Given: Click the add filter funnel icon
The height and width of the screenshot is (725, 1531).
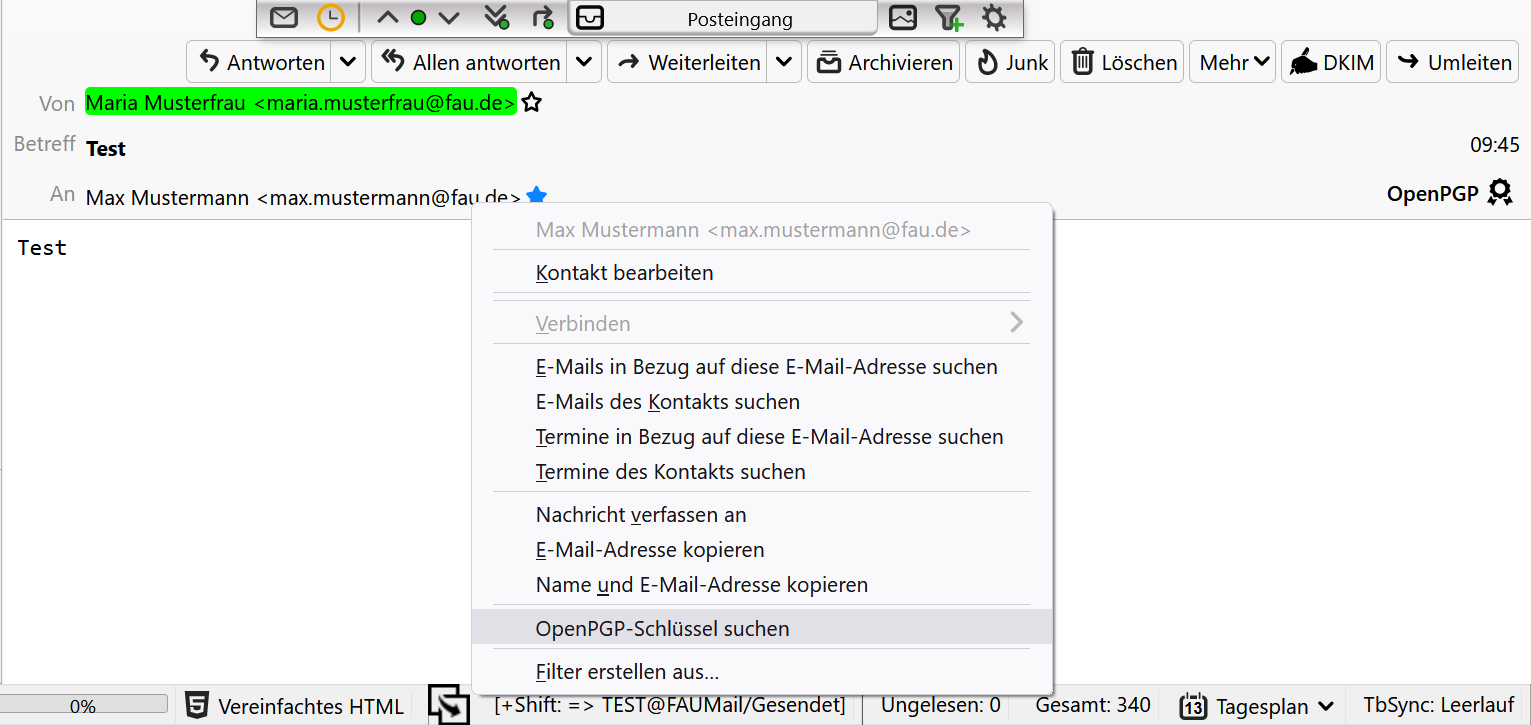Looking at the screenshot, I should (948, 18).
